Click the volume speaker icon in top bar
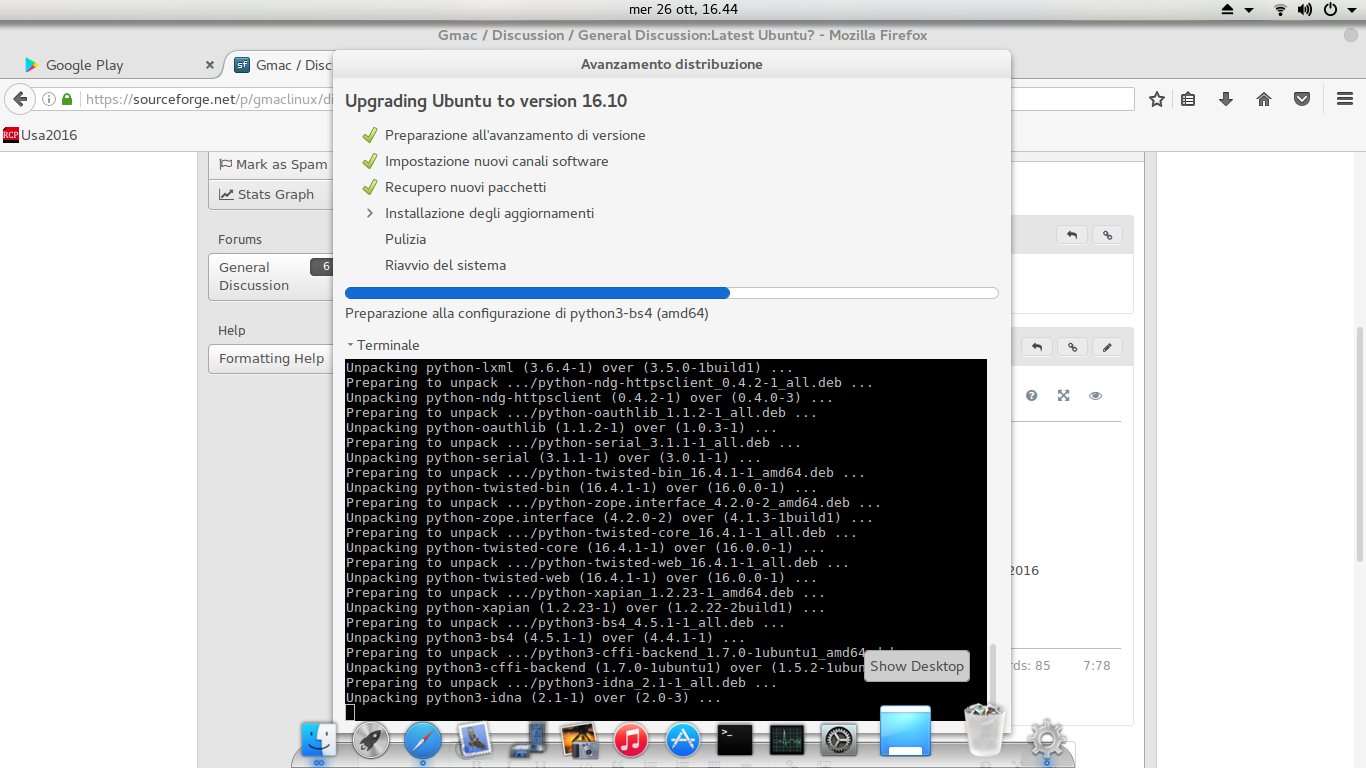The image size is (1366, 768). 1305,9
